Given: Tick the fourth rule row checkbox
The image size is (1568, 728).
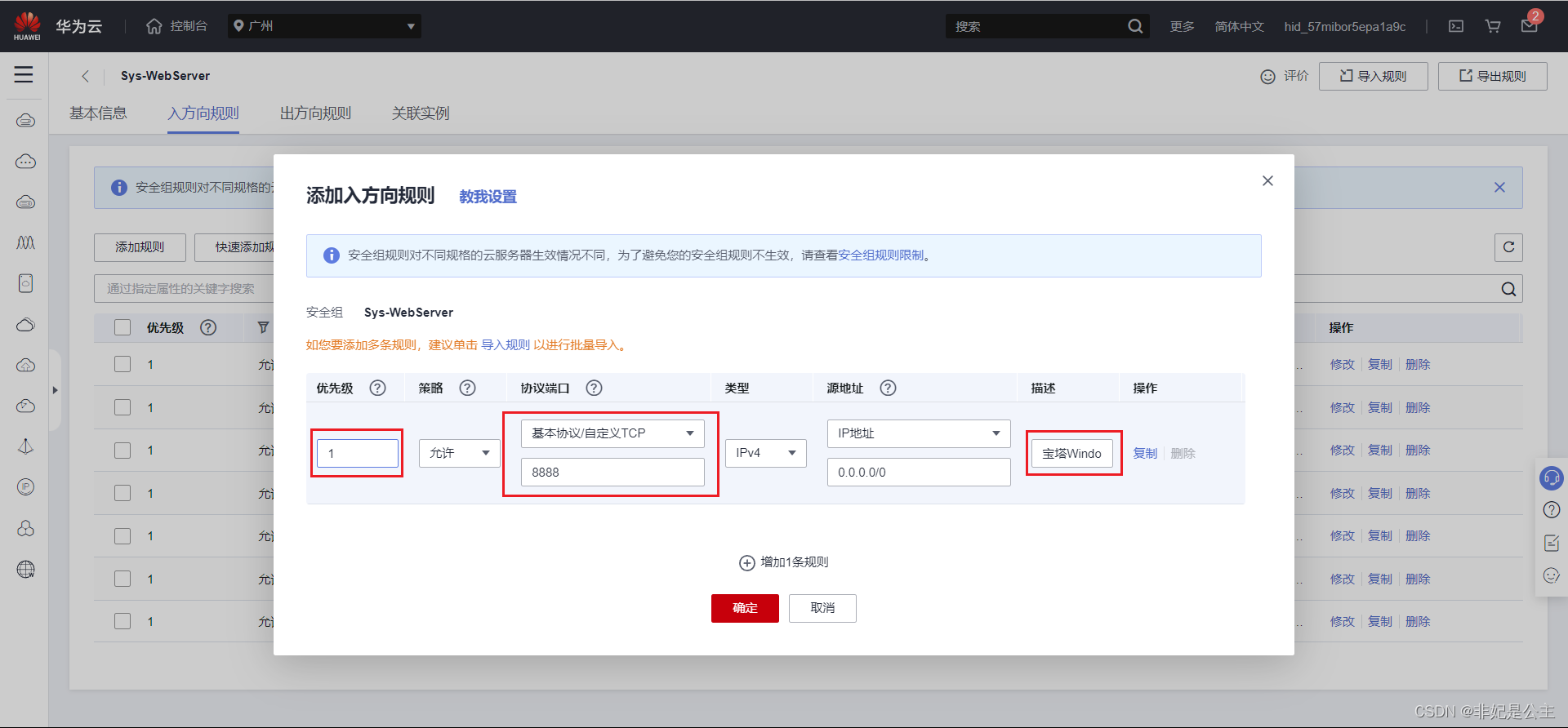Looking at the screenshot, I should [x=122, y=493].
